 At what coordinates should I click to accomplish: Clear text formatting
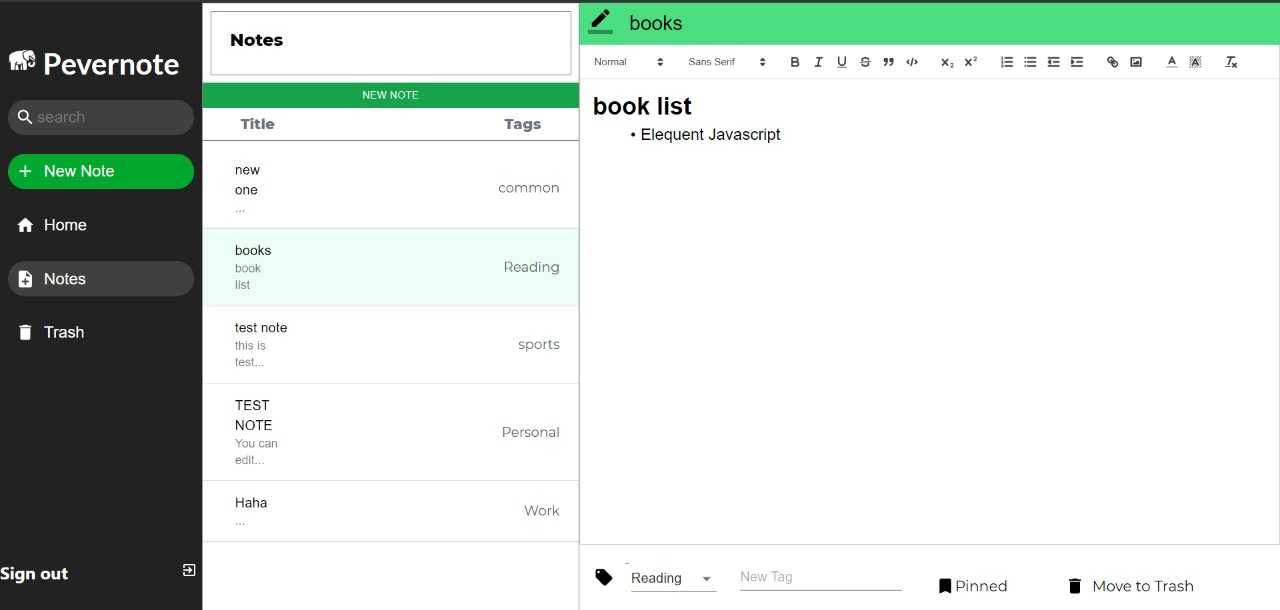(1231, 62)
